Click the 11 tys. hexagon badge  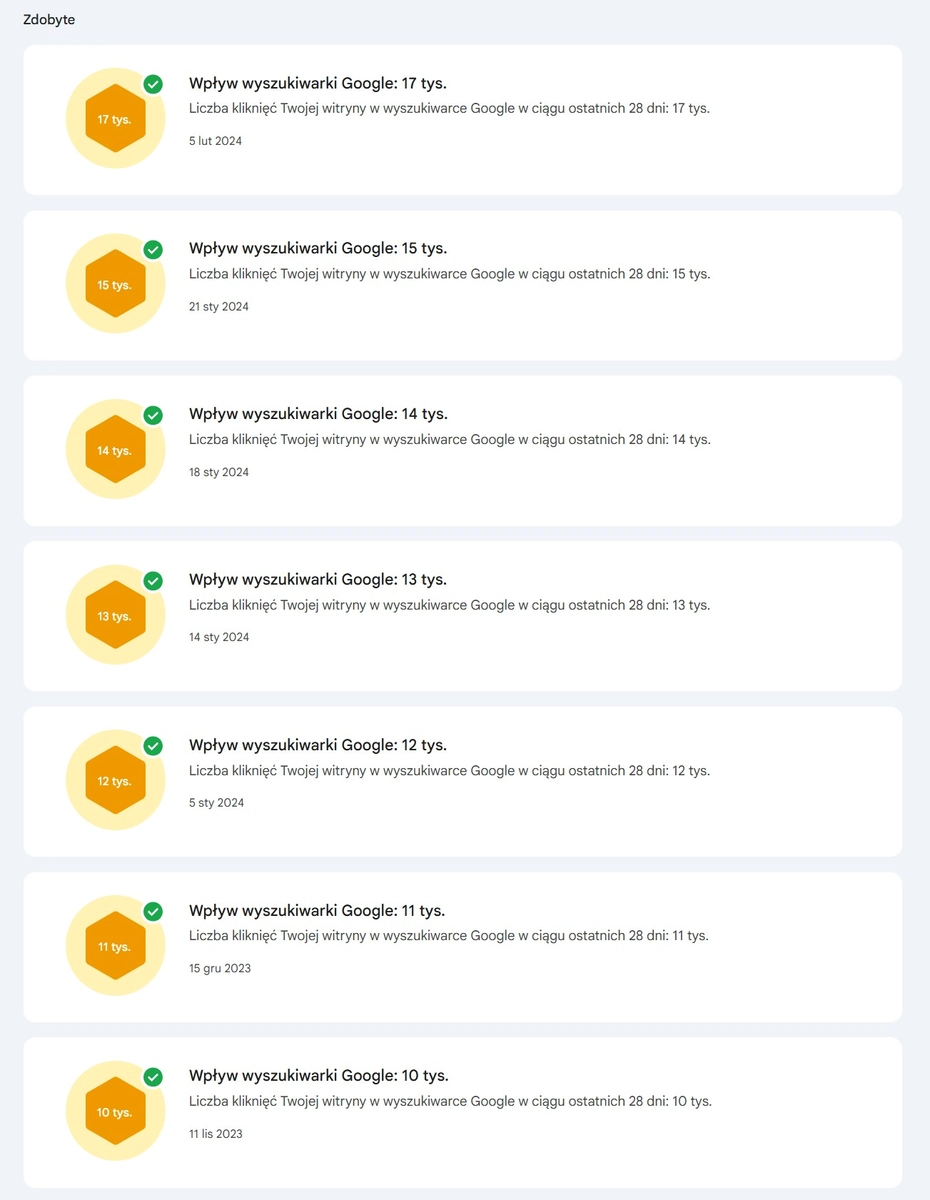pos(115,946)
